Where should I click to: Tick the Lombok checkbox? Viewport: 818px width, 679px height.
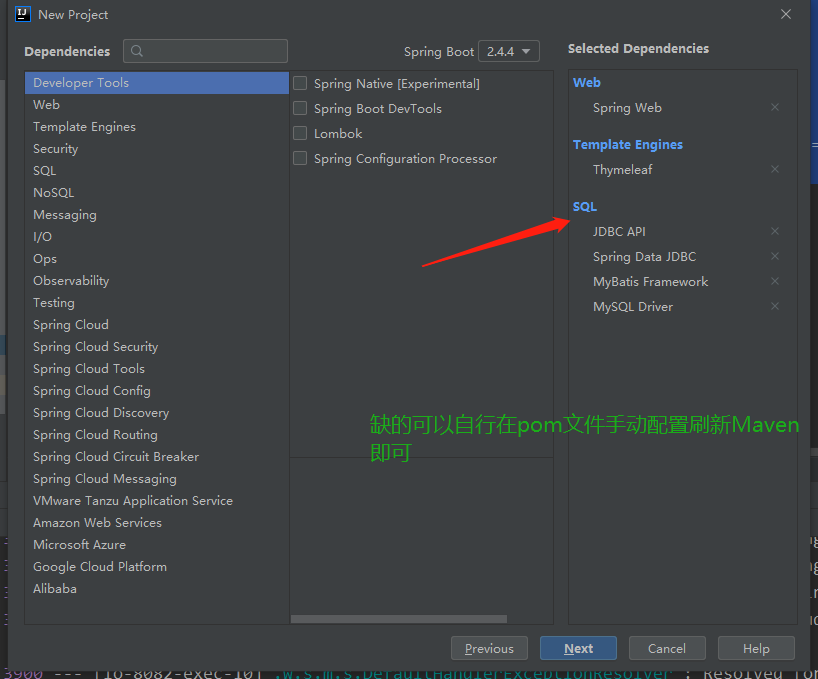pyautogui.click(x=300, y=134)
